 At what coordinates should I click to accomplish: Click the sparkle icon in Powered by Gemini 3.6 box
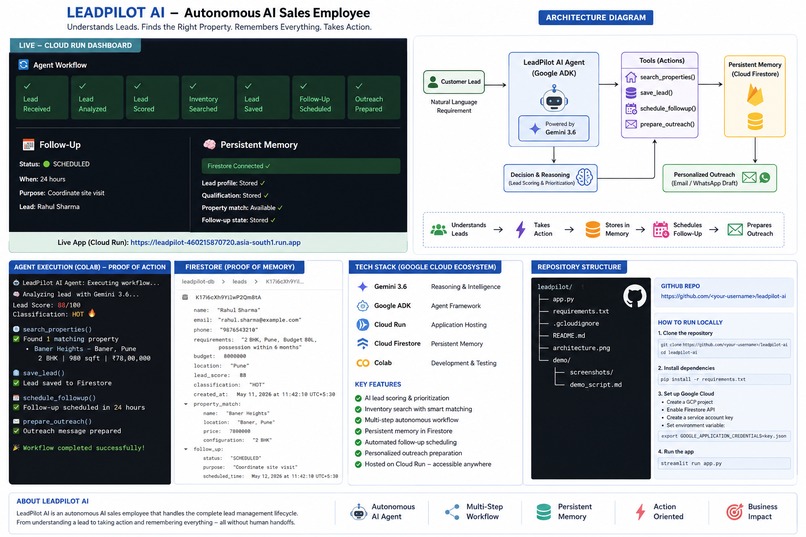(x=535, y=128)
